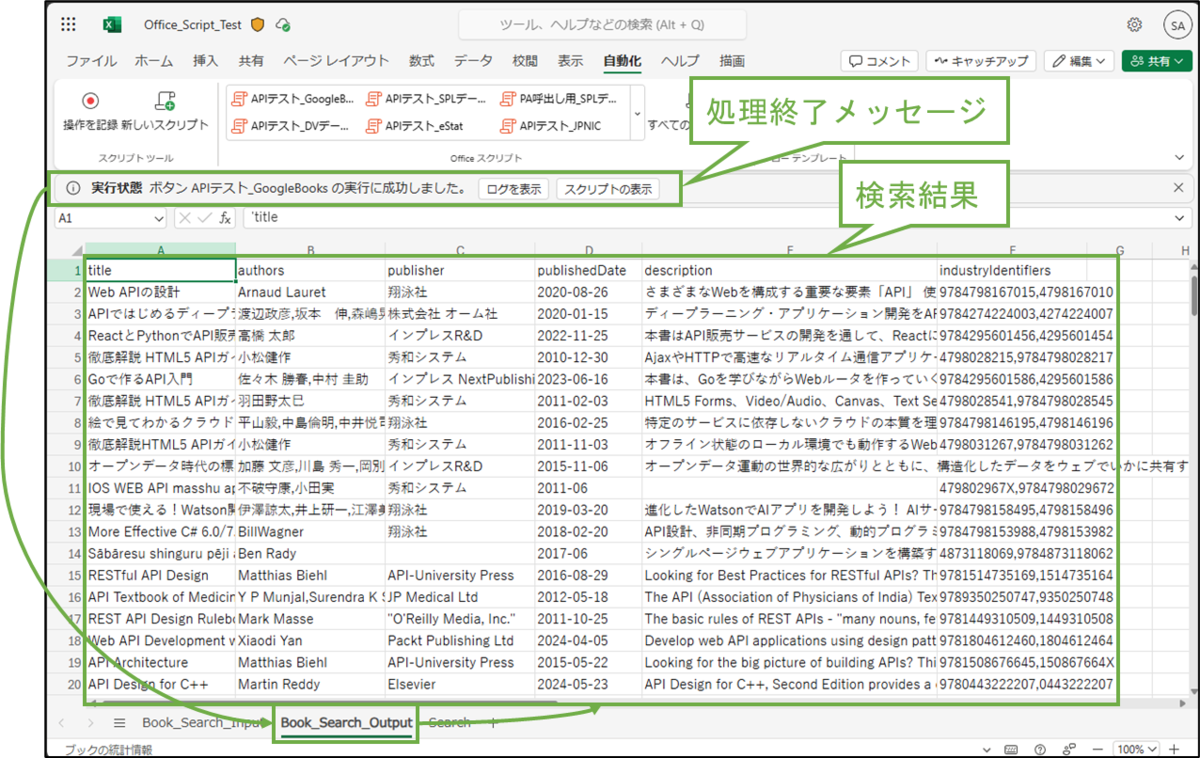
Task: Click the Record Actions (操作を記録) icon
Action: pyautogui.click(x=91, y=101)
